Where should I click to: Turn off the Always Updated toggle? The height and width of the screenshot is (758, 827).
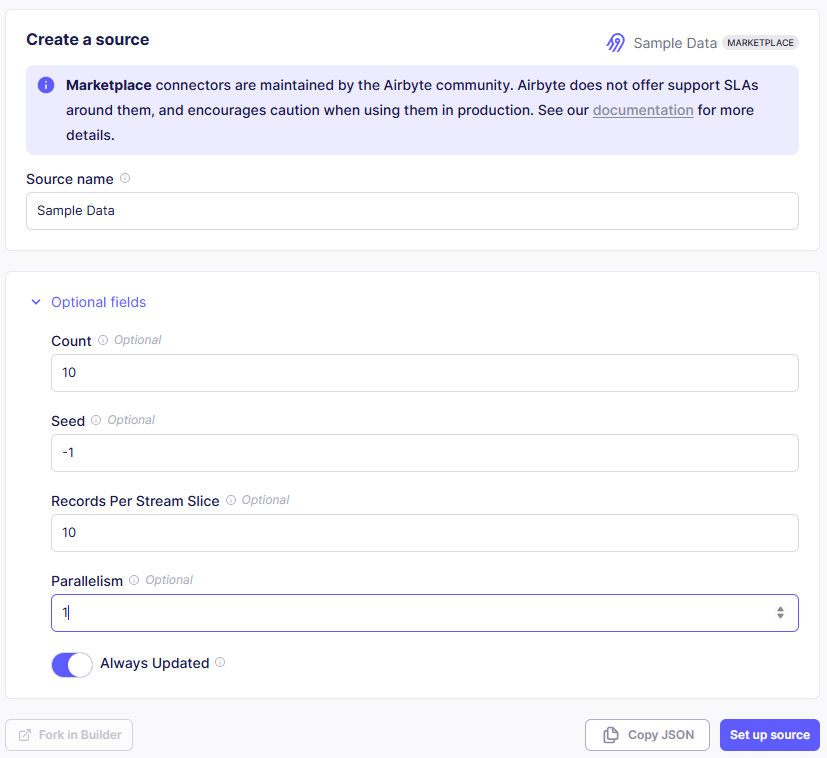[72, 665]
